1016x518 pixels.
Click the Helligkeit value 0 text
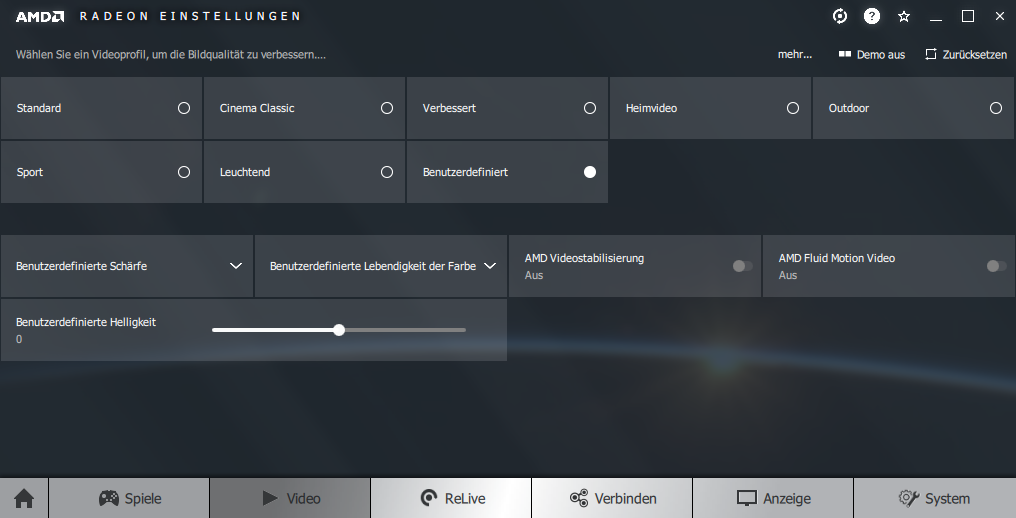[x=19, y=339]
